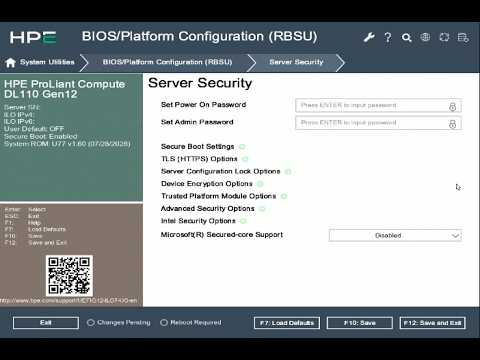Click the HPE support URL under QR code
This screenshot has height=360, width=480.
[69, 301]
